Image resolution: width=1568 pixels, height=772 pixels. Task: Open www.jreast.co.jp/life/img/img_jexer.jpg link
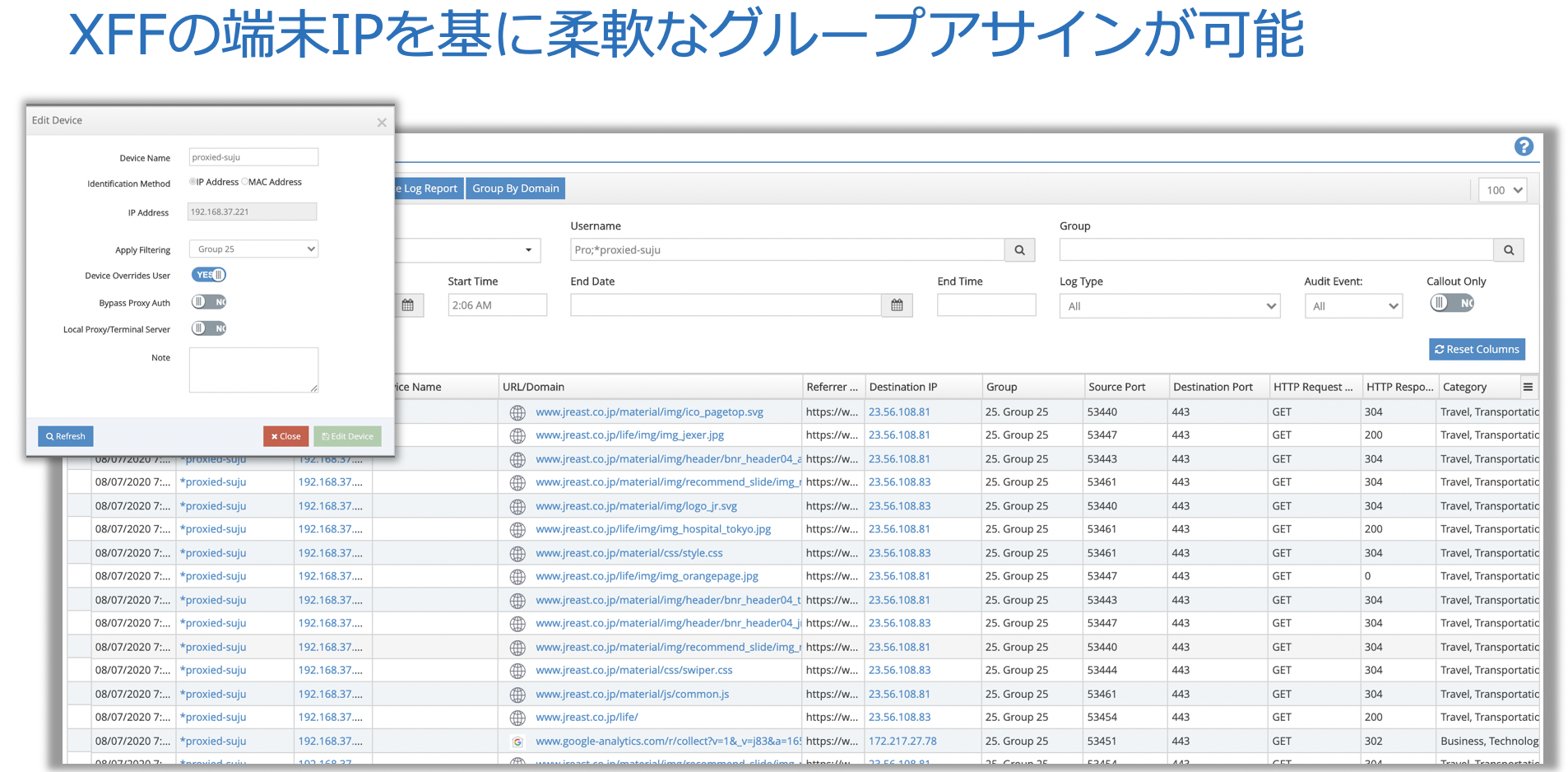630,435
